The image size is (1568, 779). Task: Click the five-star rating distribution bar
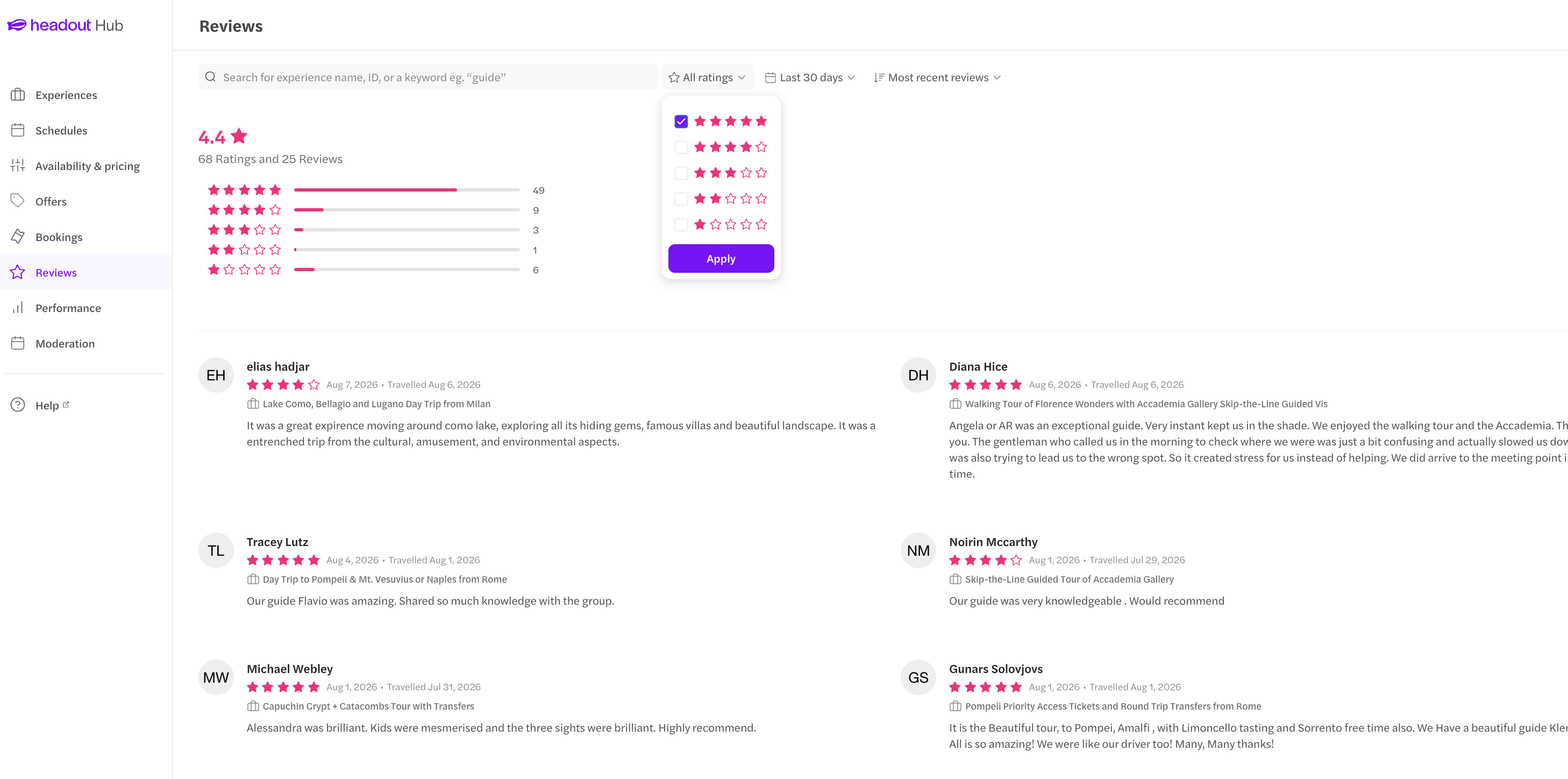click(407, 190)
